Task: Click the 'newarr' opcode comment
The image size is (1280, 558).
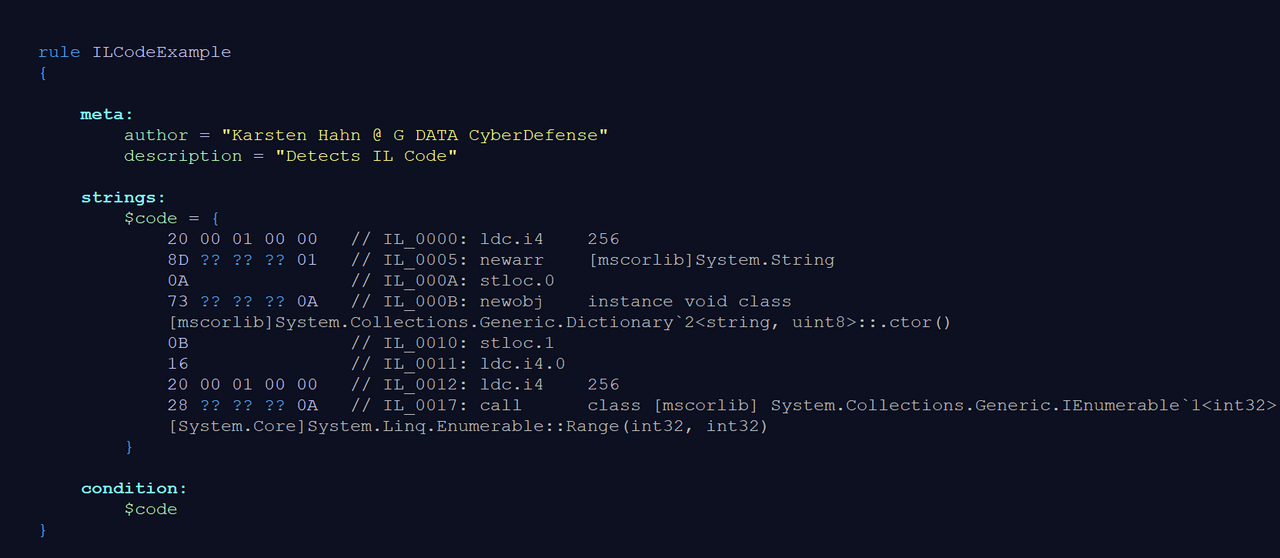Action: coord(510,260)
